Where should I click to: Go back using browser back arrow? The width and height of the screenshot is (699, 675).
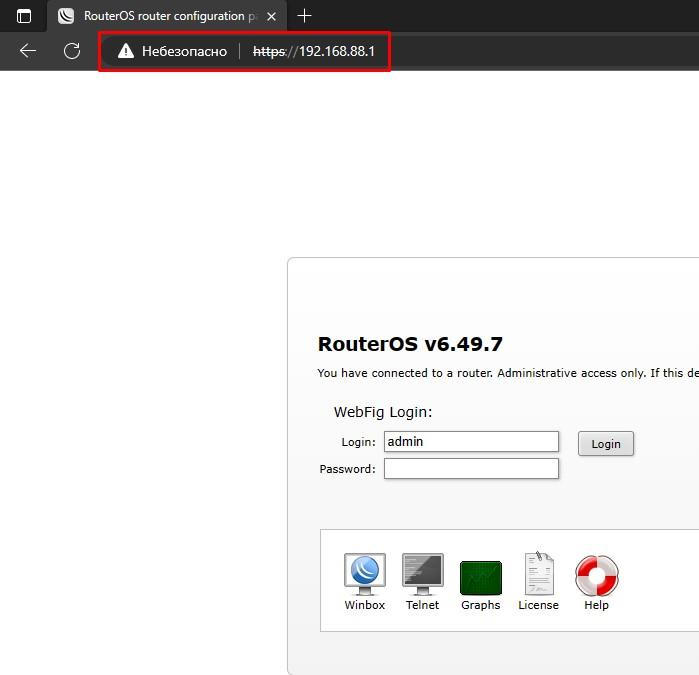[x=28, y=51]
